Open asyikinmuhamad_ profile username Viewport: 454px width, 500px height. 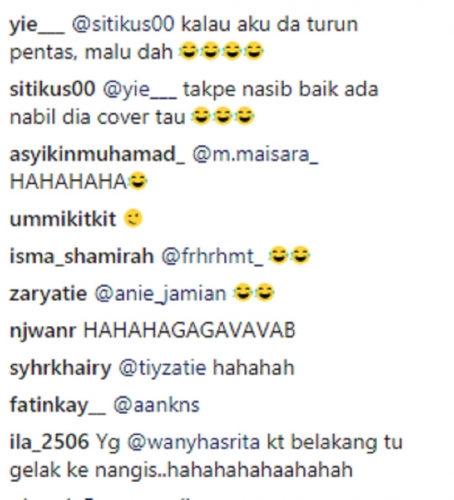click(97, 155)
